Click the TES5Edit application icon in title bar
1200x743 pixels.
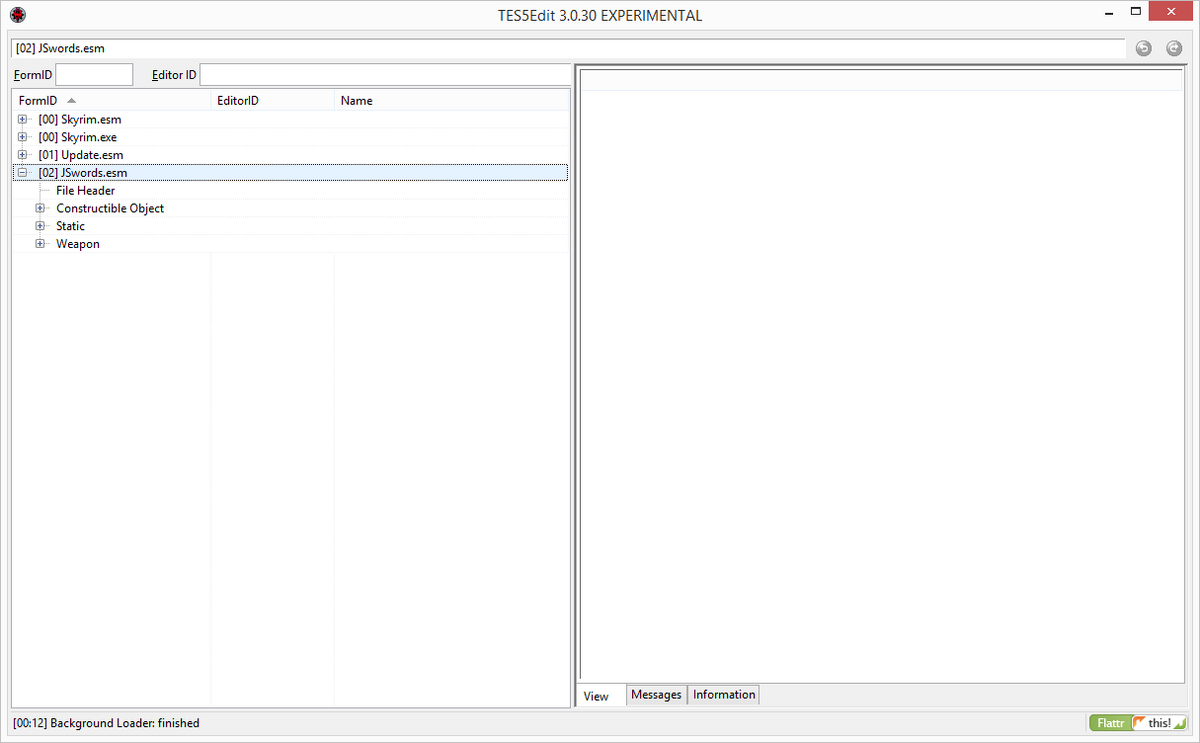click(17, 15)
